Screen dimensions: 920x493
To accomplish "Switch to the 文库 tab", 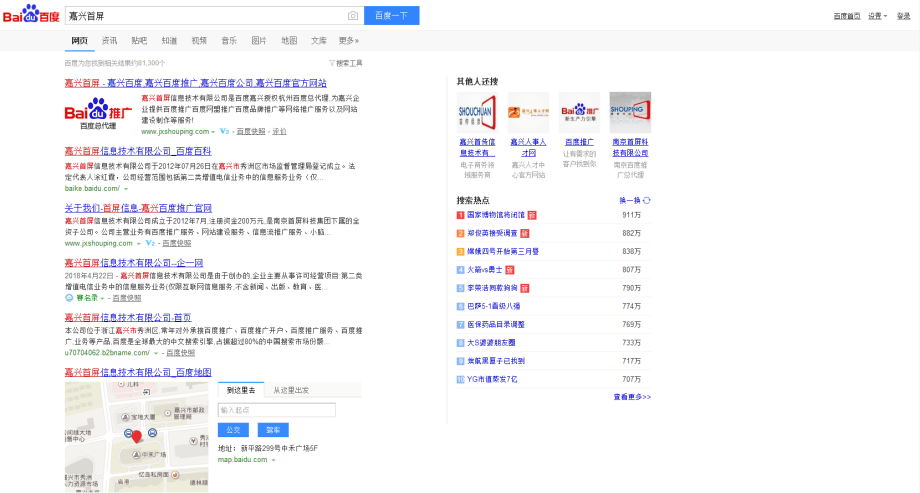I will coord(319,40).
